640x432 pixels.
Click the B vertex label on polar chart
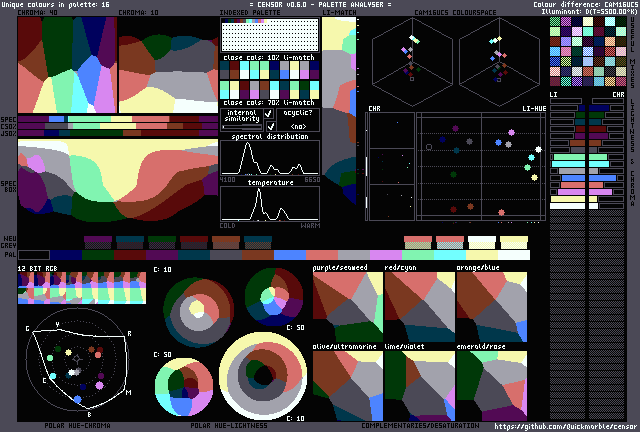89,415
